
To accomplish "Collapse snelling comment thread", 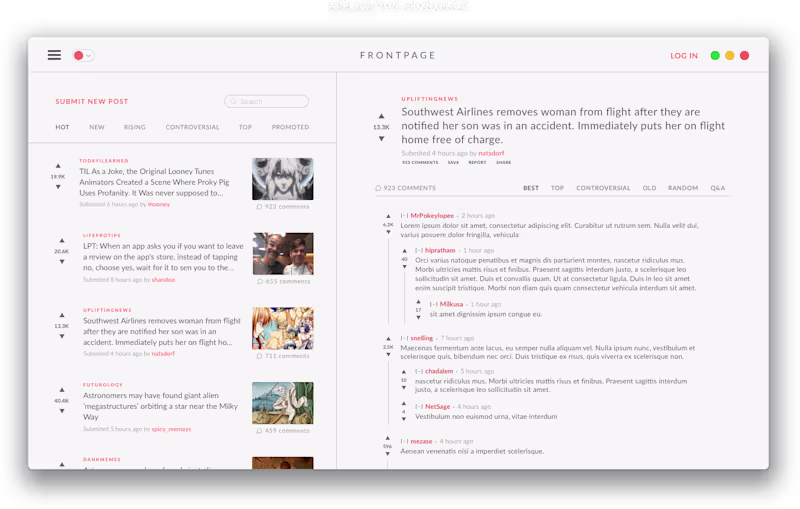I will [x=404, y=338].
